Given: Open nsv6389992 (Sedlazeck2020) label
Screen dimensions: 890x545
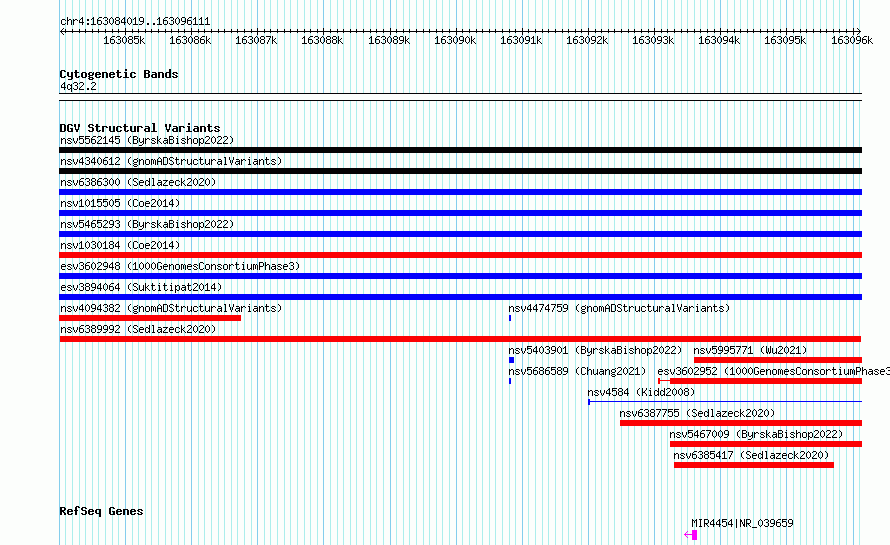Looking at the screenshot, I should coord(138,329).
